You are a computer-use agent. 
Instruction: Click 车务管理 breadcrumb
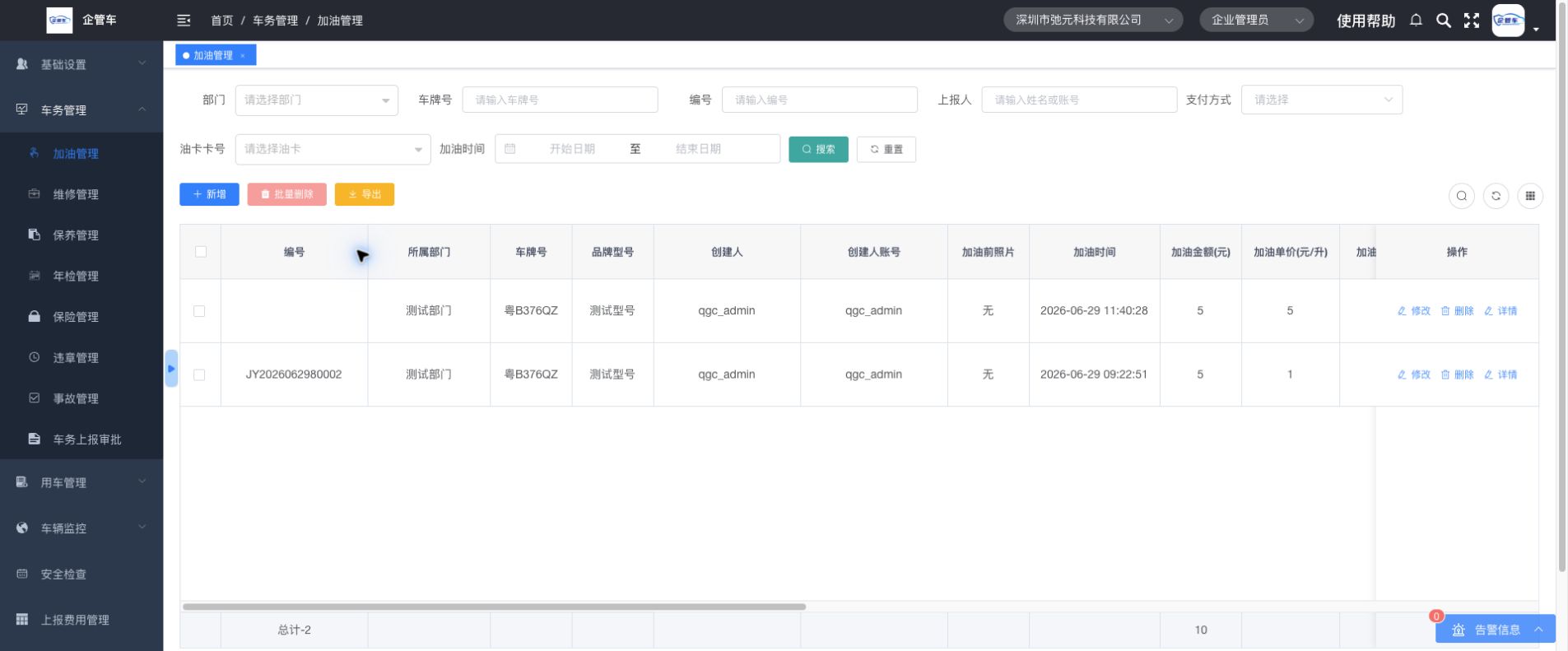pos(276,21)
